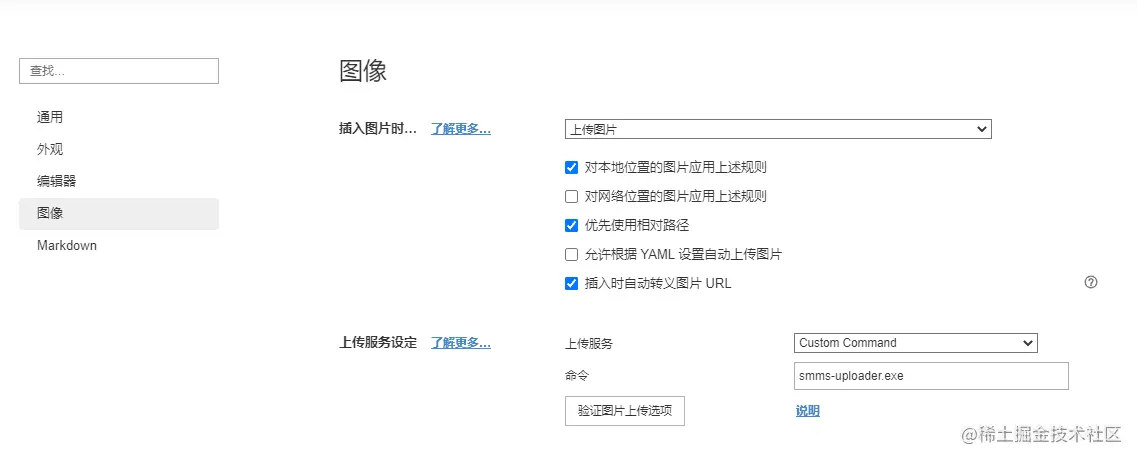Open the 上传图片 insert-action dropdown
Screen dimensions: 1137x460
pos(778,129)
